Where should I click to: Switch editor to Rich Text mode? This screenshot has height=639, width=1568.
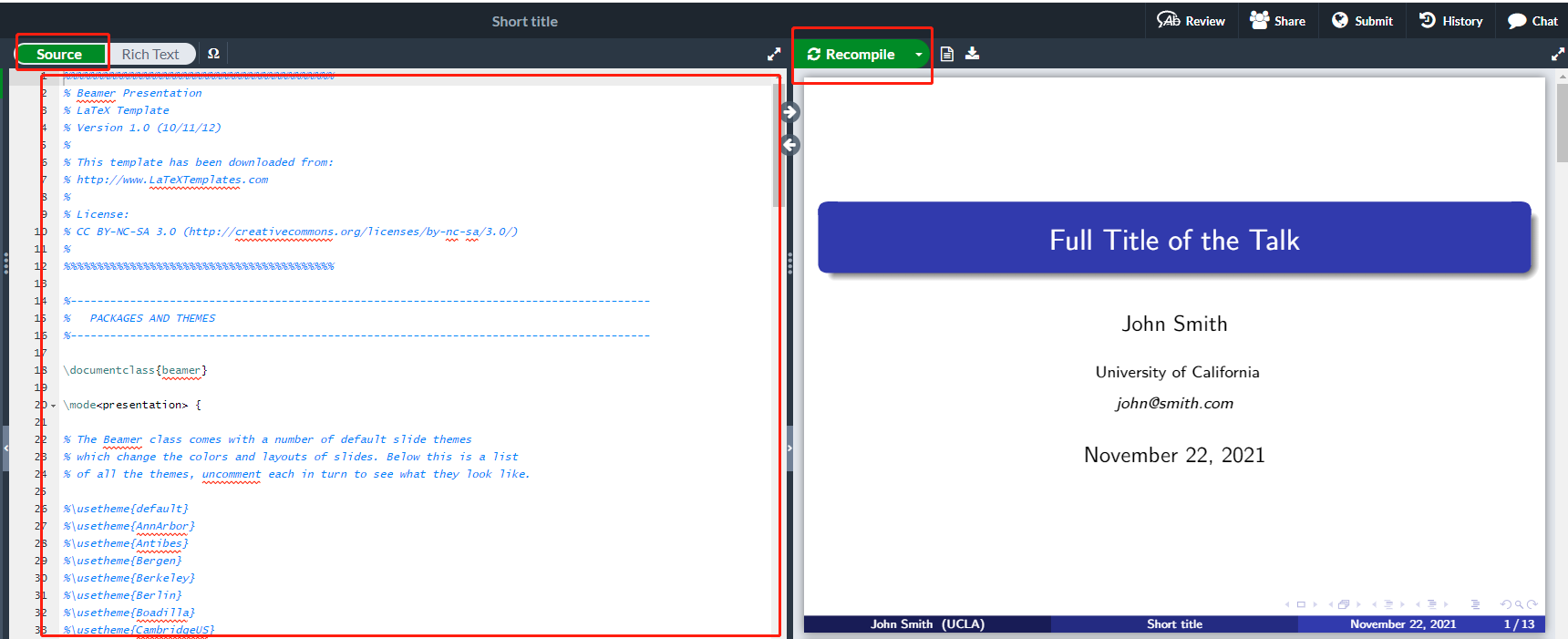tap(150, 55)
